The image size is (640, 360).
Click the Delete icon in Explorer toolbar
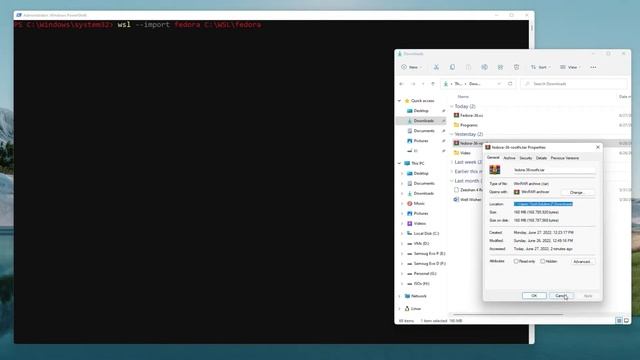pos(516,67)
